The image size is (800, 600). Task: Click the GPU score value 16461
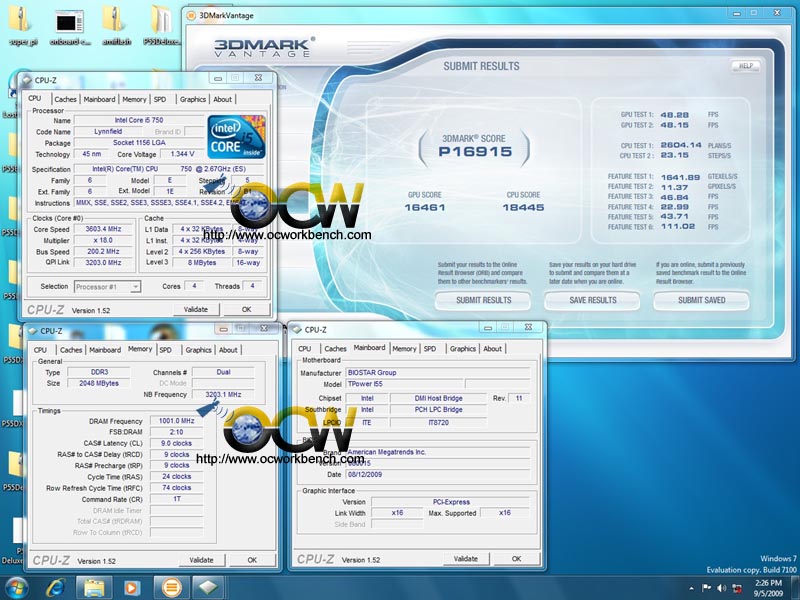pos(424,207)
